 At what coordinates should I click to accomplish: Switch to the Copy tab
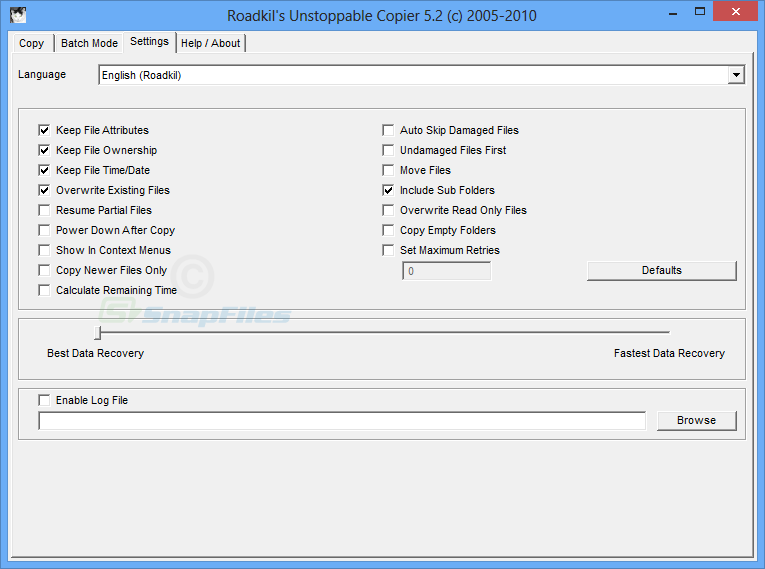(32, 43)
